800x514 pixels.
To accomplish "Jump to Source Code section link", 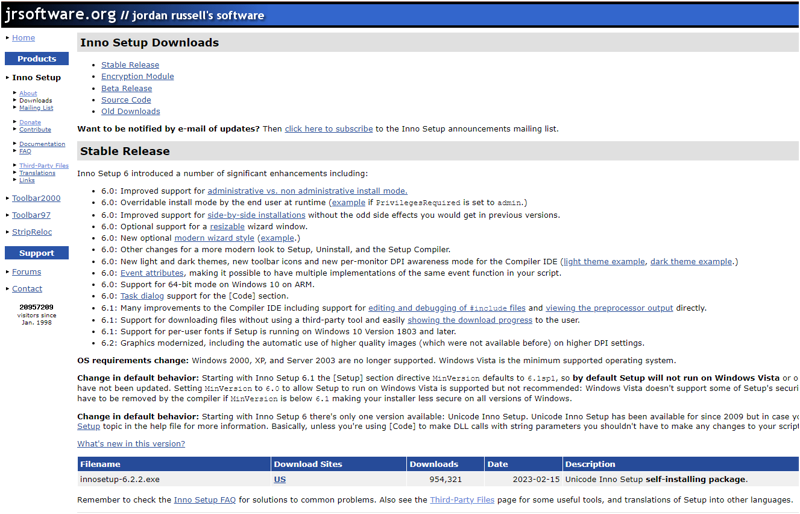I will [x=126, y=100].
